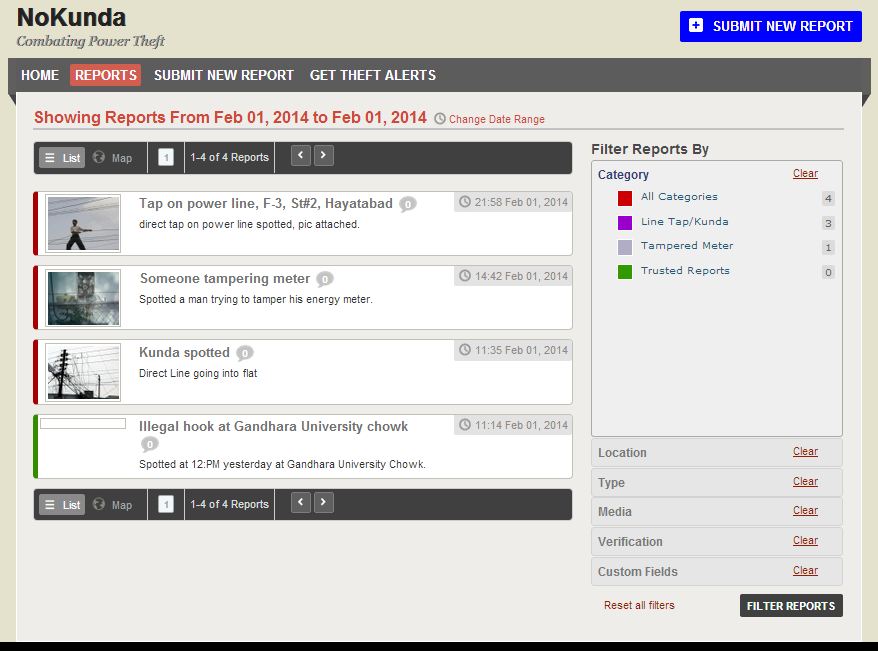The width and height of the screenshot is (878, 651).
Task: Open SUBMIT NEW REPORT in the navigation bar
Action: [224, 75]
